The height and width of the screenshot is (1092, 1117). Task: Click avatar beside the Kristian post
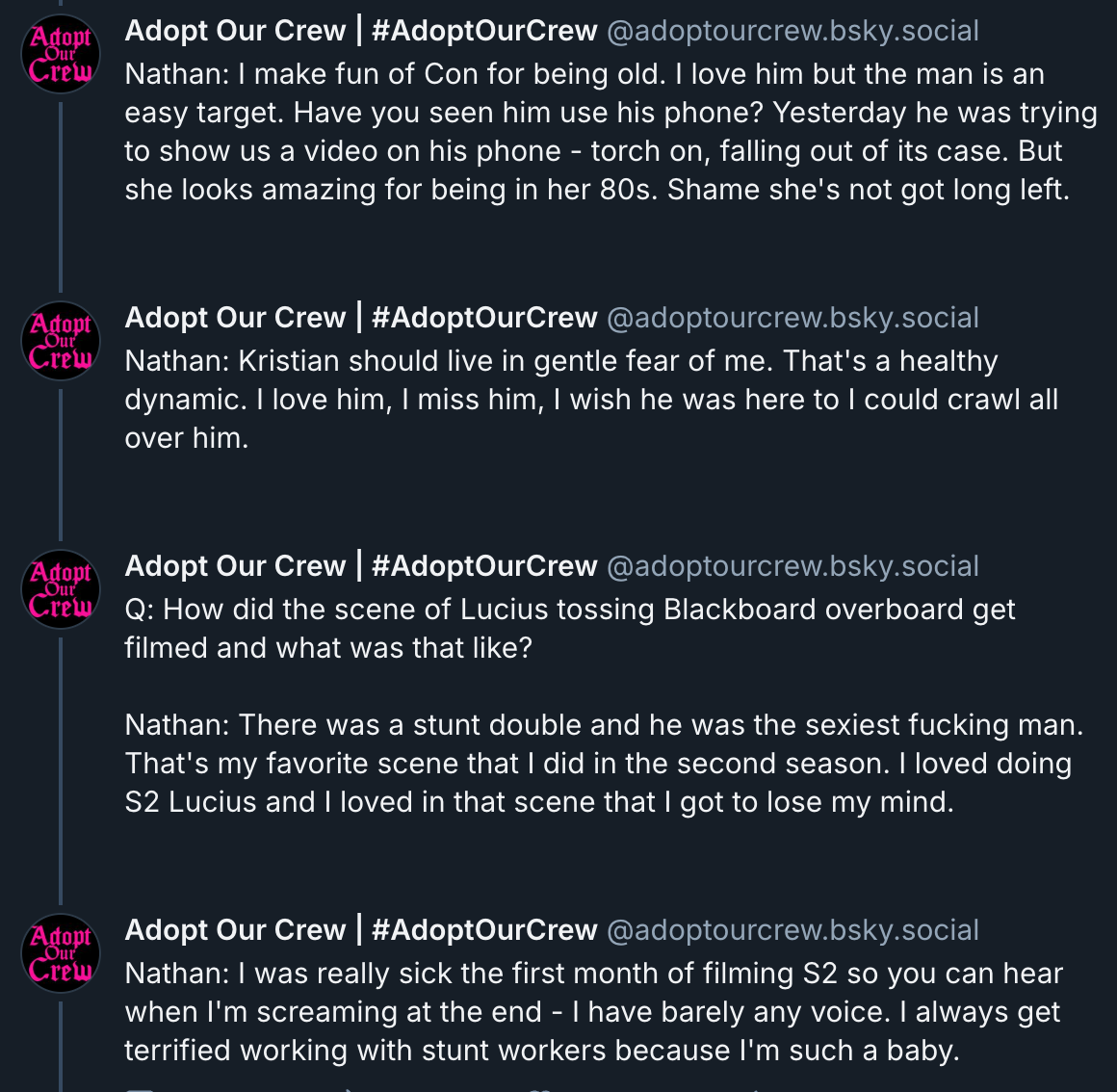(x=61, y=340)
